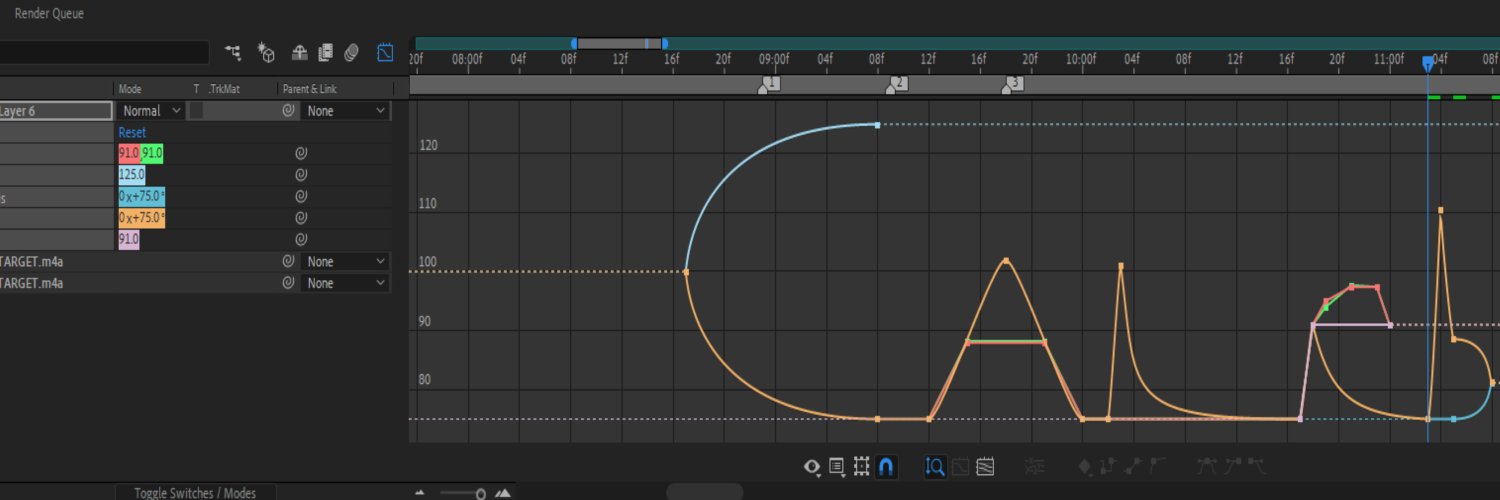Open Layer 6 parent None dropdown
The width and height of the screenshot is (1500, 500).
tap(345, 111)
